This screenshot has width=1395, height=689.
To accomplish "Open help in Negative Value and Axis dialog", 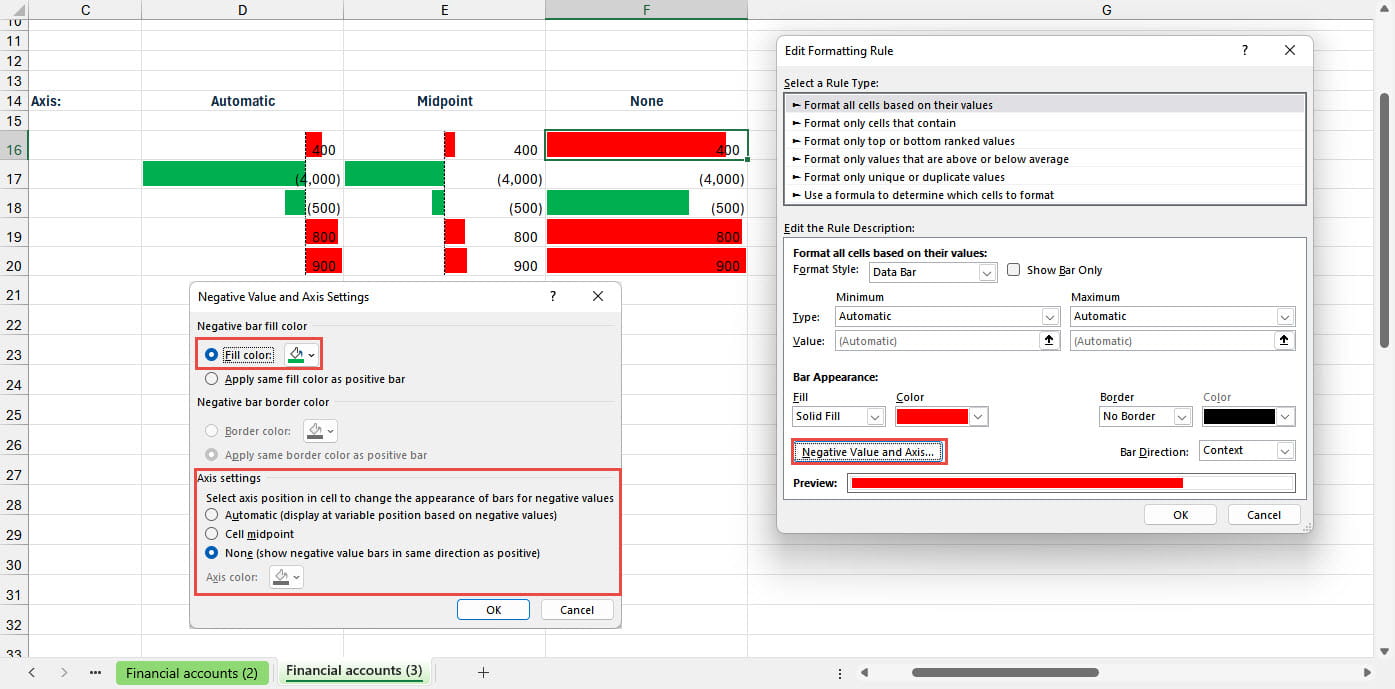I will click(x=553, y=297).
